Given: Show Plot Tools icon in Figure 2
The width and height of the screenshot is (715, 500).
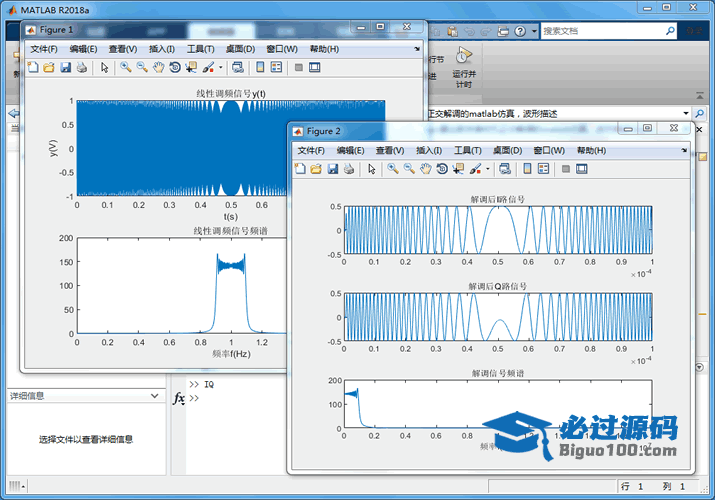Looking at the screenshot, I should [582, 169].
